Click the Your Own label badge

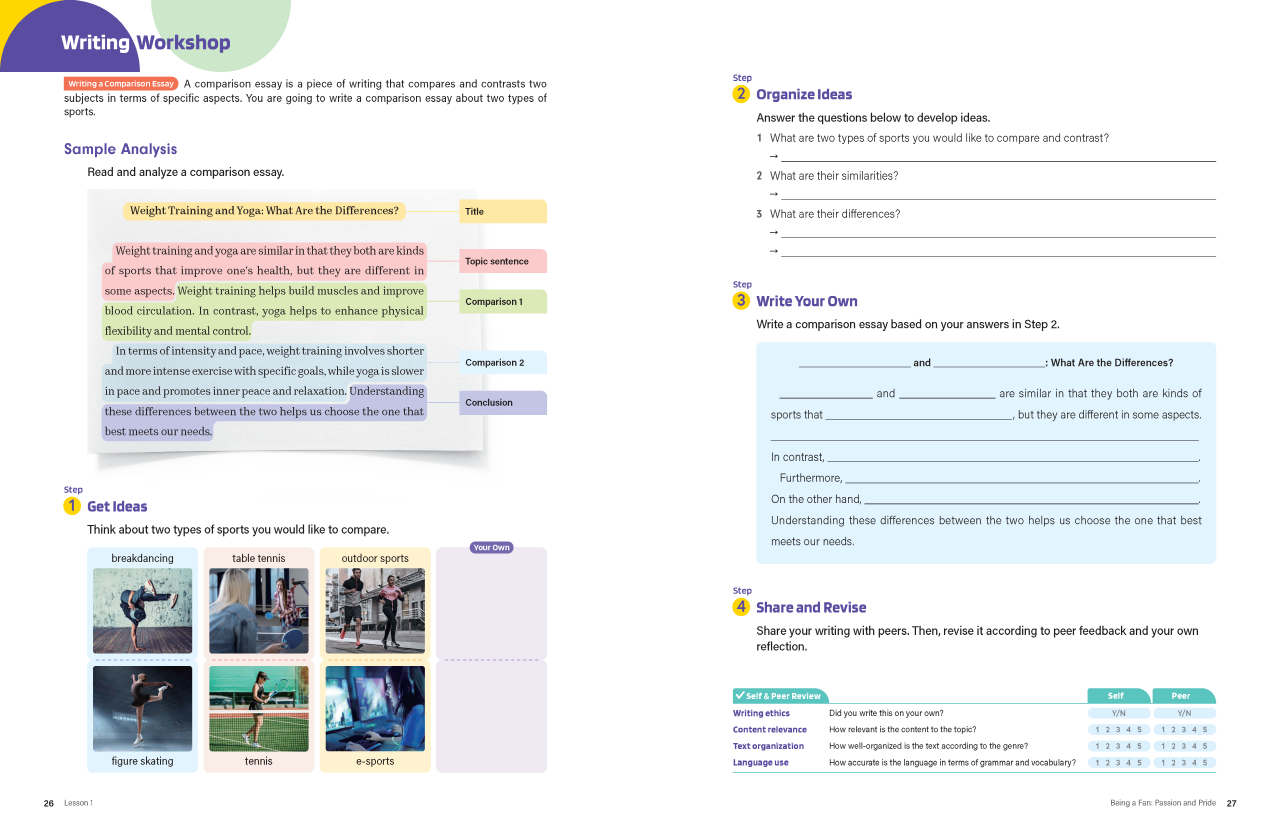coord(491,548)
